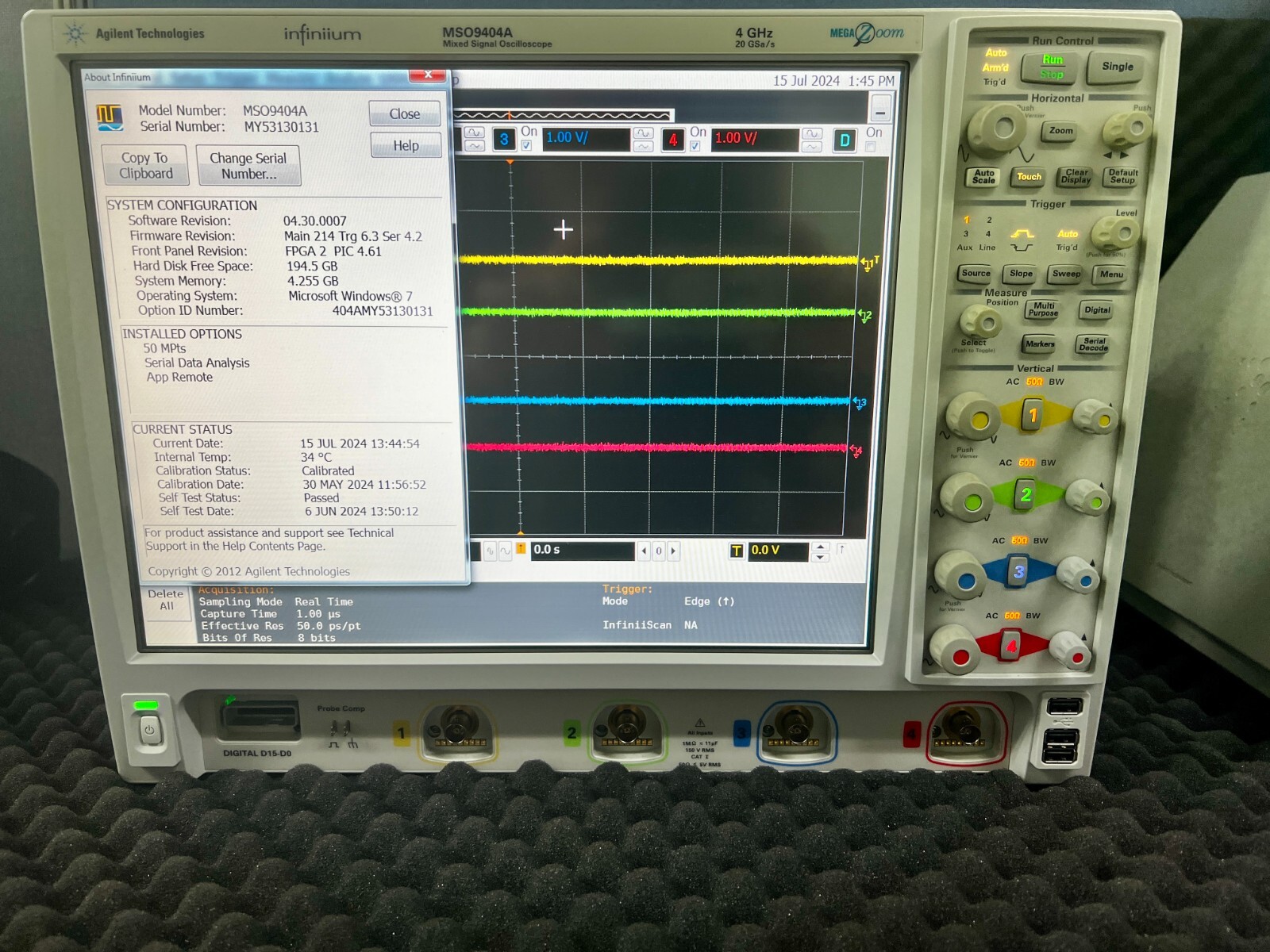Viewport: 1270px width, 952px height.
Task: Click the red X on About Infiniium
Action: click(428, 75)
